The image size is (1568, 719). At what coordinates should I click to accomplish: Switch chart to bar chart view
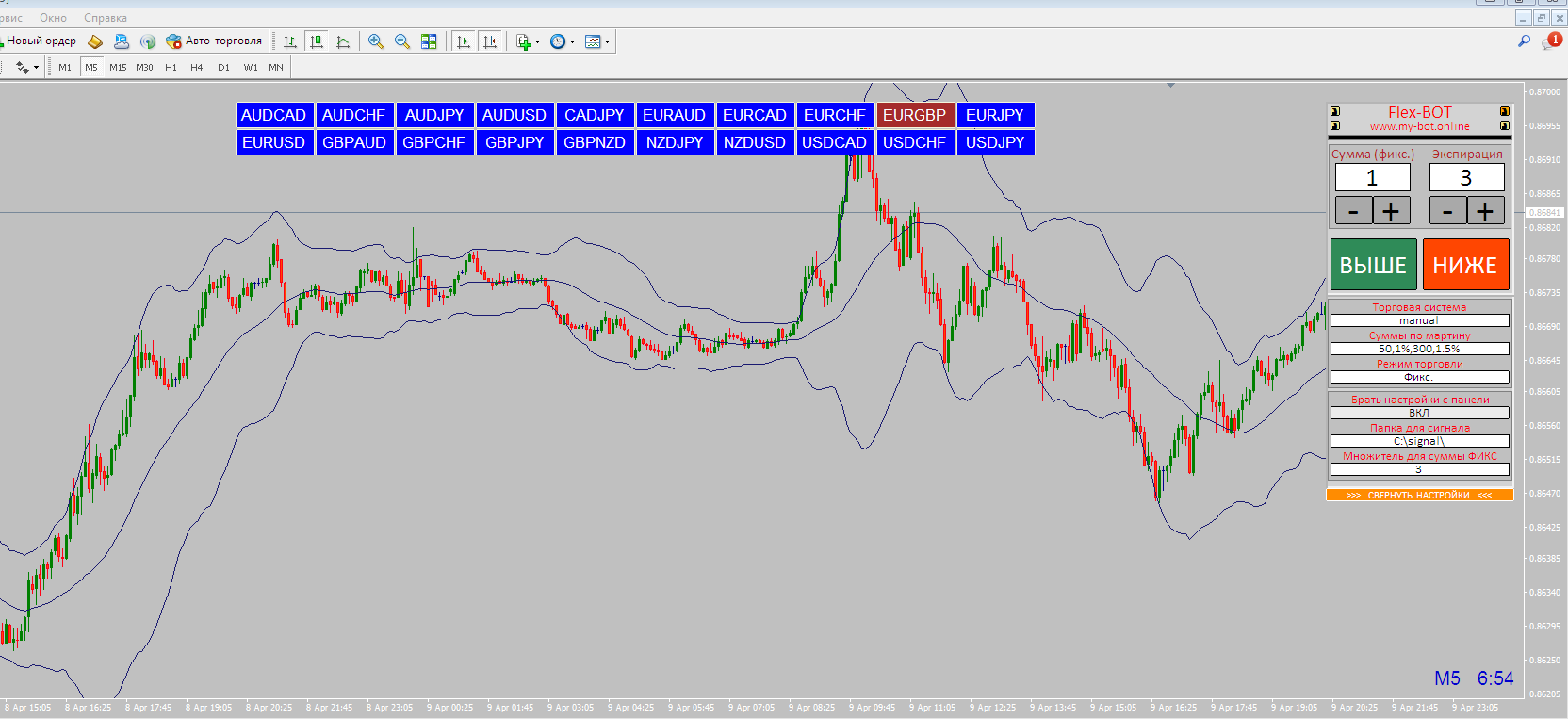pos(290,41)
